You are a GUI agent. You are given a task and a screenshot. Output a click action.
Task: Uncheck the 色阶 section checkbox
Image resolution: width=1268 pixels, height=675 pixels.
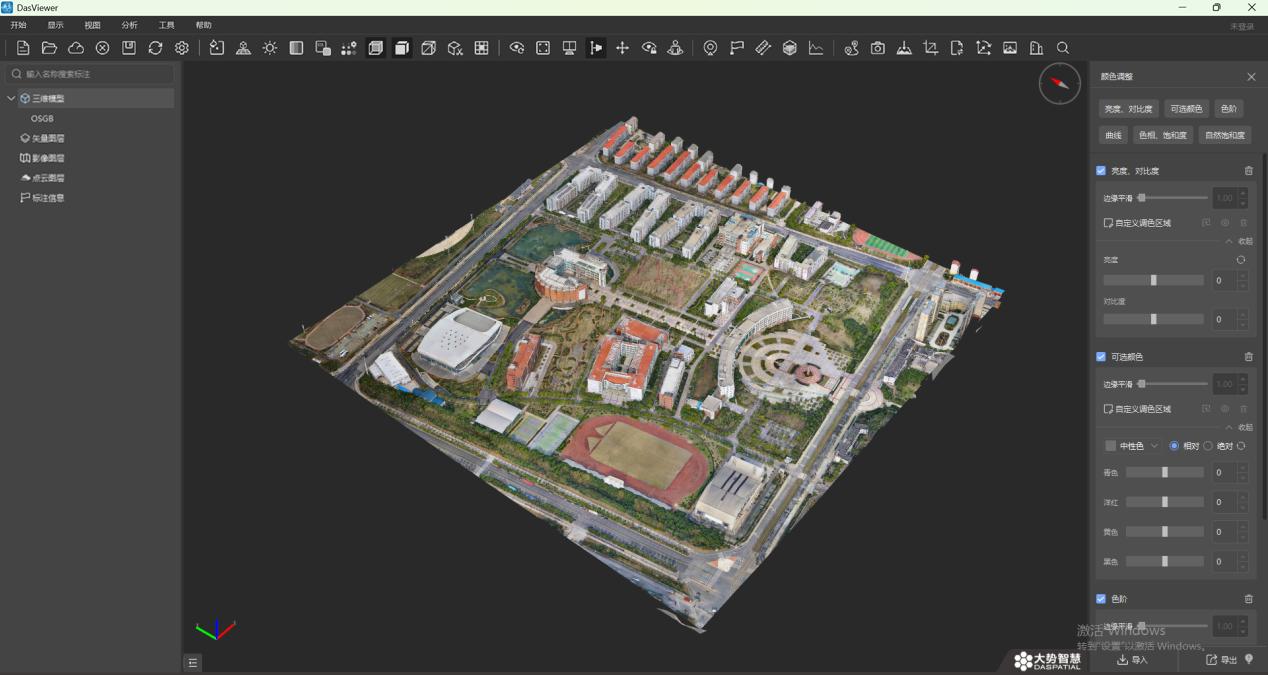(x=1101, y=599)
